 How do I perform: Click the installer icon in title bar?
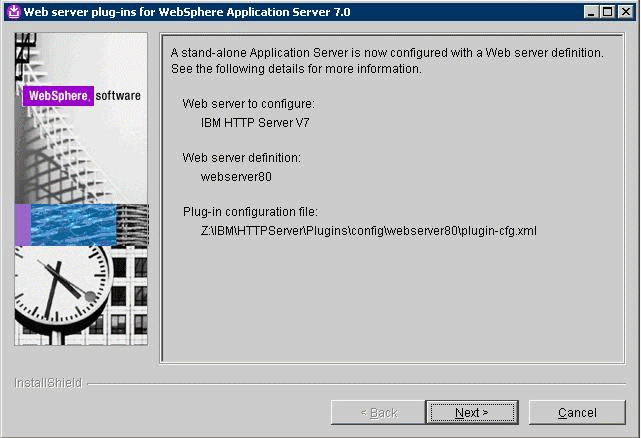pos(14,11)
